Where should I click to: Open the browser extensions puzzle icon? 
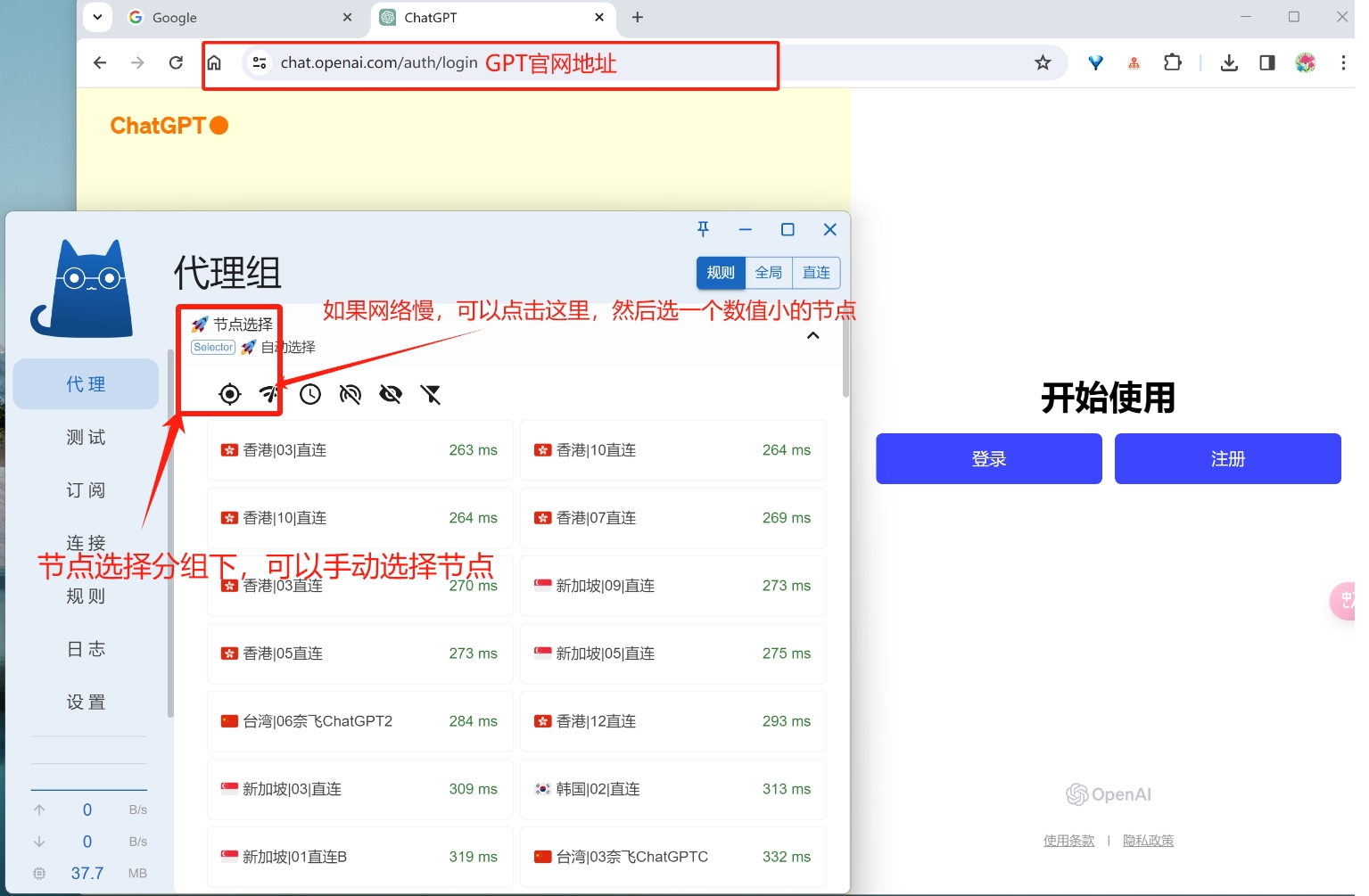pos(1173,62)
